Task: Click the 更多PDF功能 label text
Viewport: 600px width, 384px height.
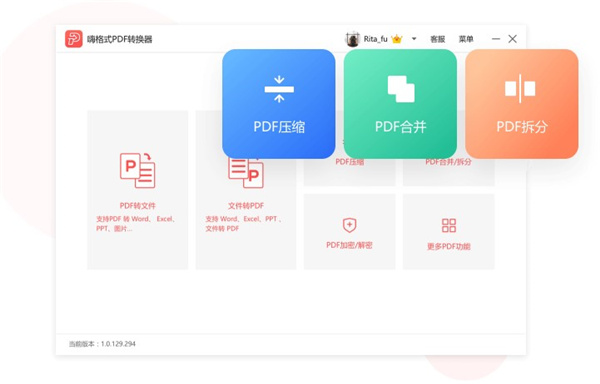Action: pos(449,247)
